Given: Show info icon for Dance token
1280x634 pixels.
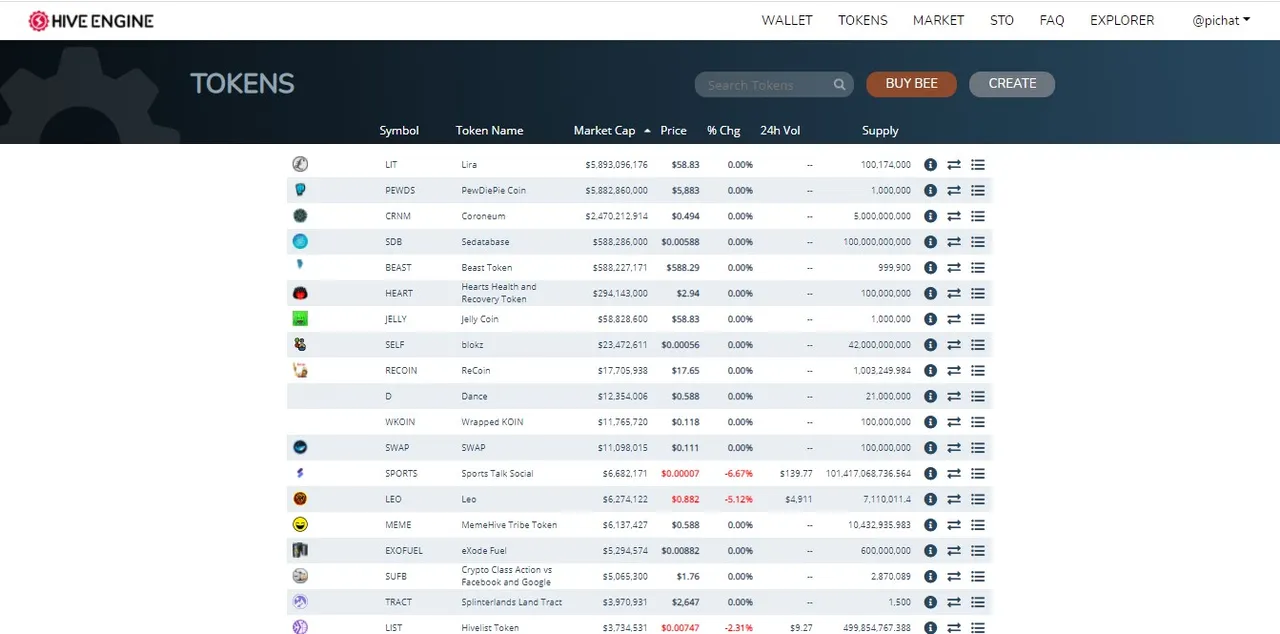Looking at the screenshot, I should pyautogui.click(x=930, y=396).
